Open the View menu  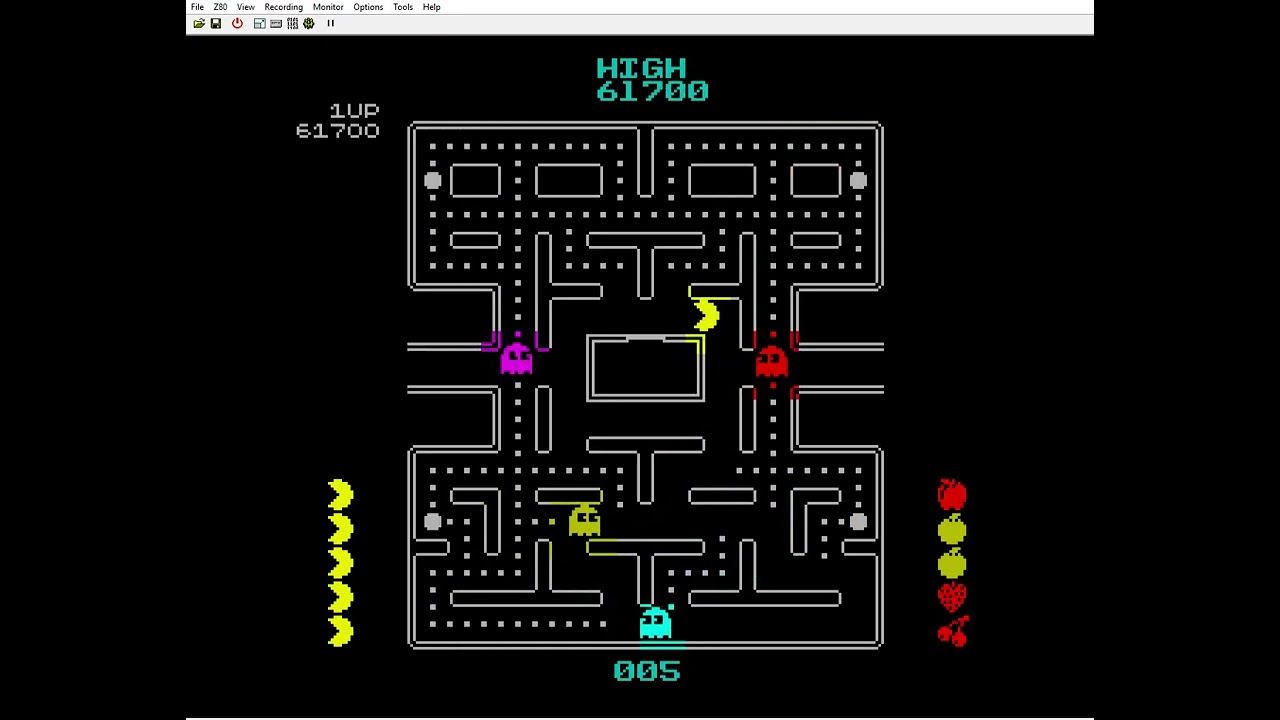pos(245,7)
